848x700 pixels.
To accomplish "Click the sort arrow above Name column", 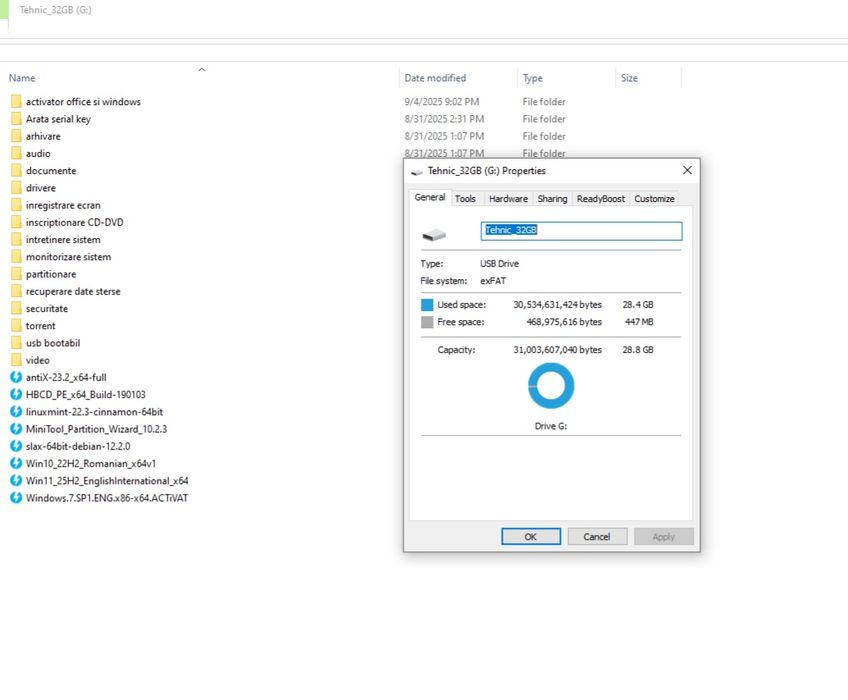I will (202, 69).
